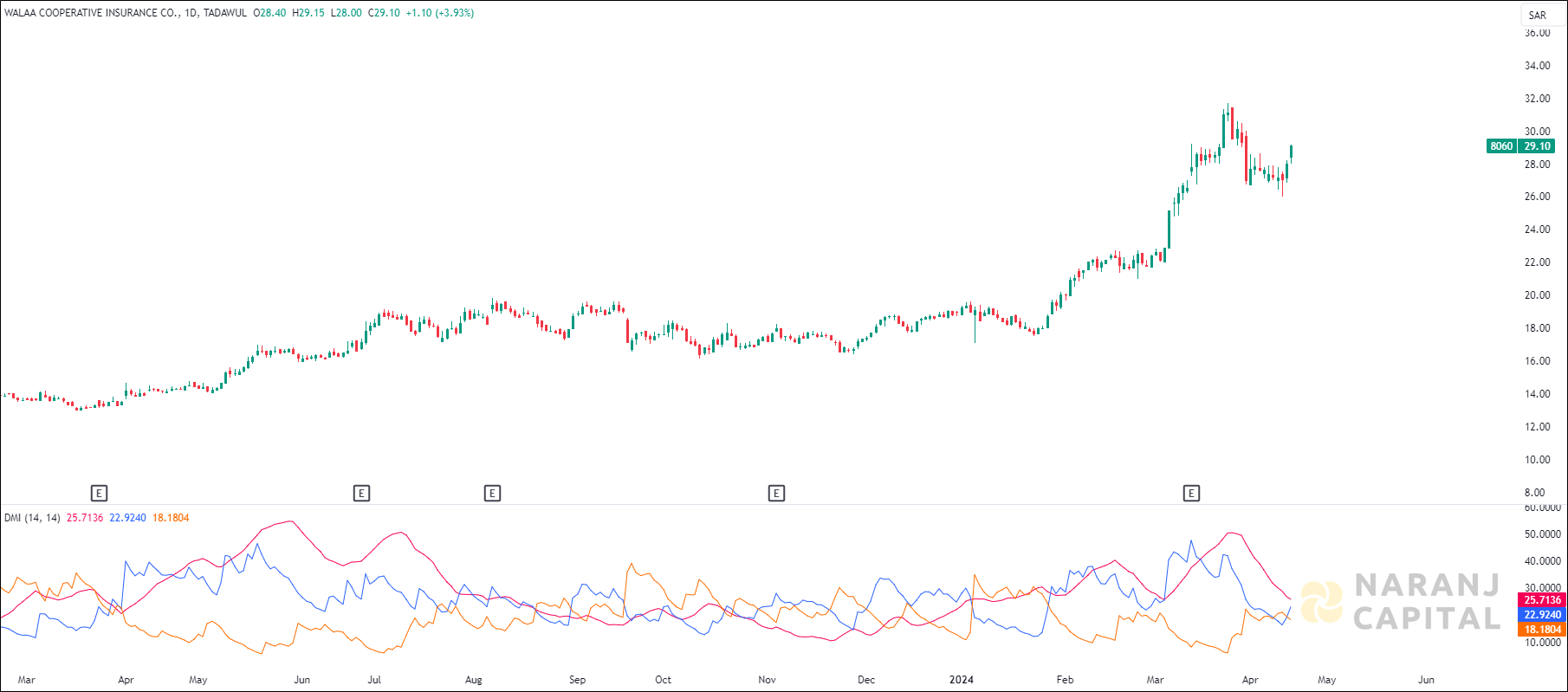
Task: Click the 10.00 price scale label
Action: coord(1538,460)
